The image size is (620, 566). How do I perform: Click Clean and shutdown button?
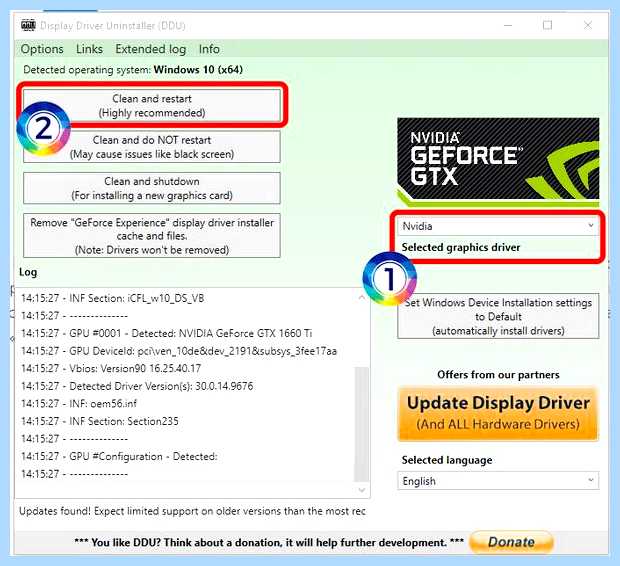pos(152,188)
